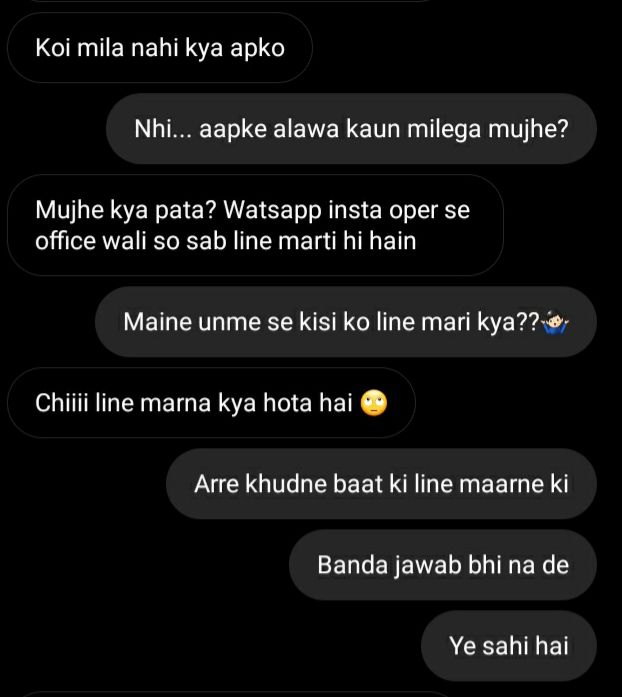Click the word 'Watsapp' in the message
Viewport: 622px width, 697px height.
click(x=272, y=210)
